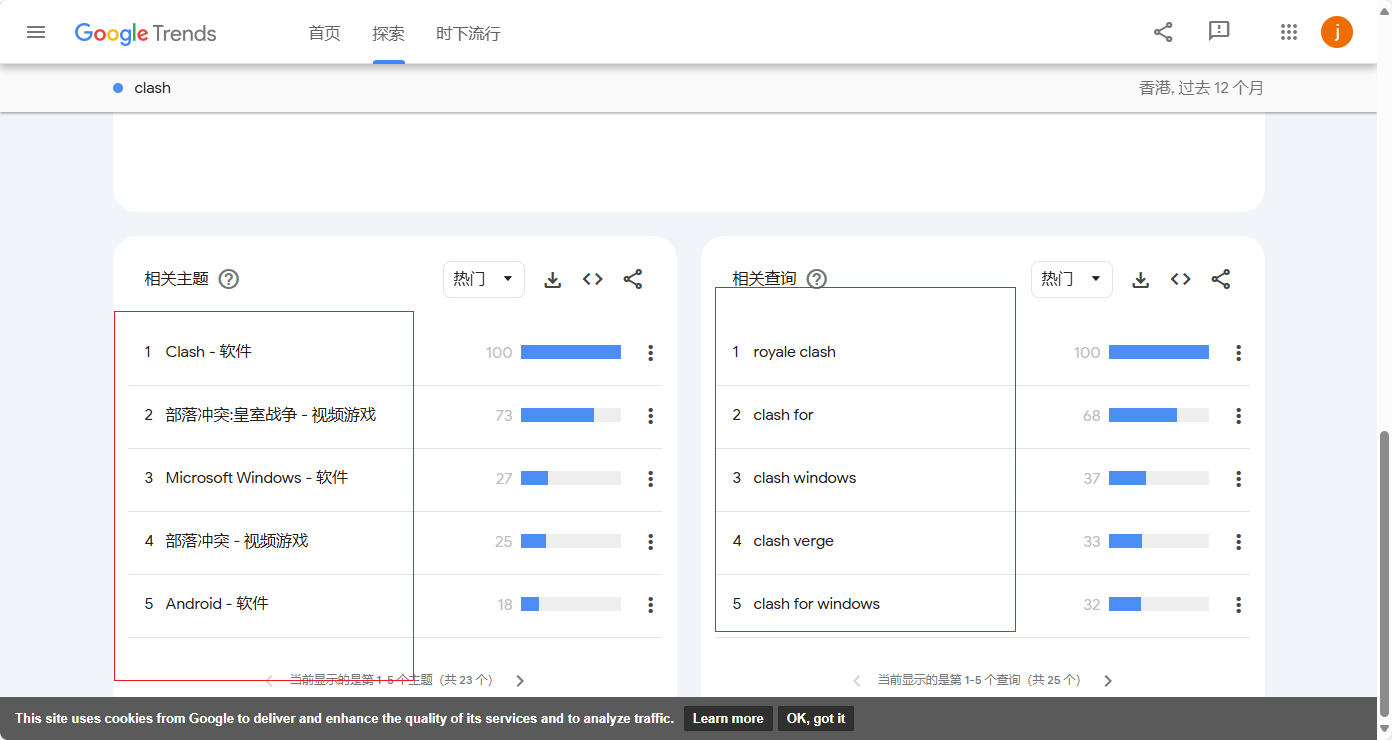Open more options for clash for windows
The image size is (1392, 740).
[1239, 605]
